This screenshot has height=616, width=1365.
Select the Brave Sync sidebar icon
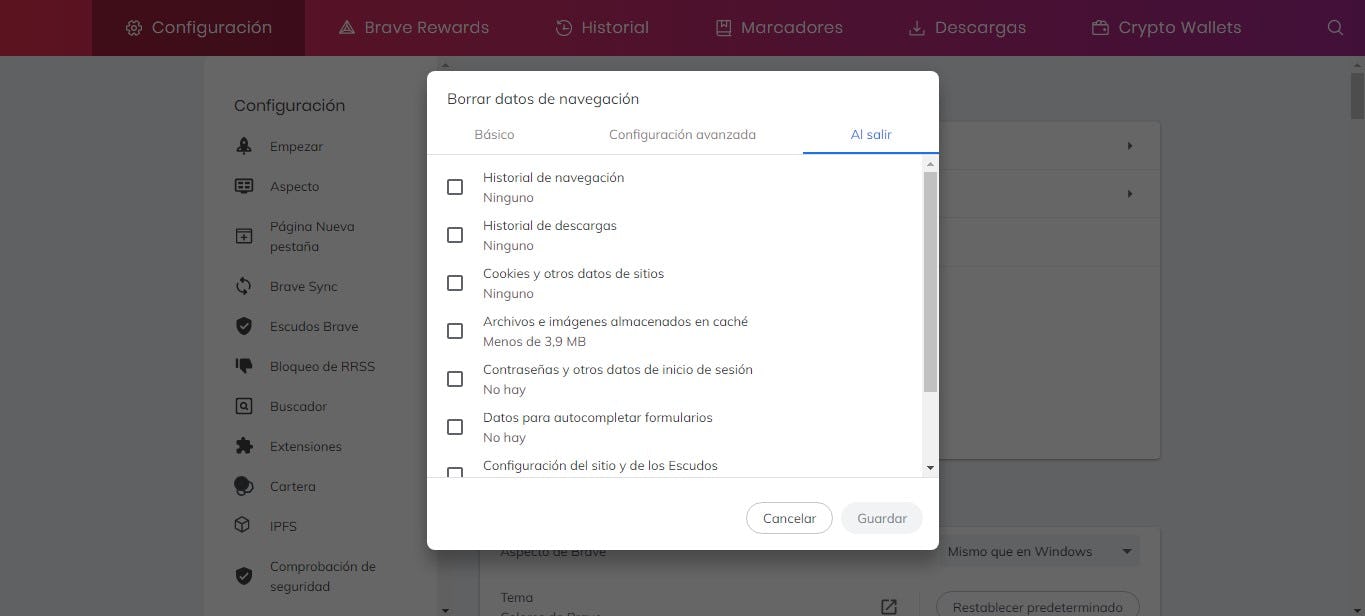pyautogui.click(x=243, y=286)
